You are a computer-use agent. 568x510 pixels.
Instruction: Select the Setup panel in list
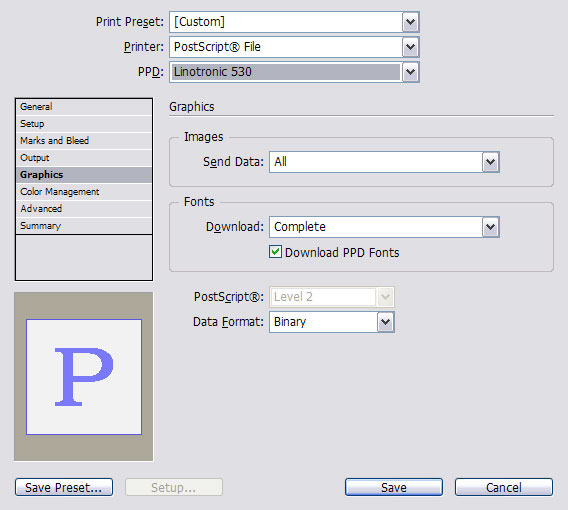coord(84,124)
